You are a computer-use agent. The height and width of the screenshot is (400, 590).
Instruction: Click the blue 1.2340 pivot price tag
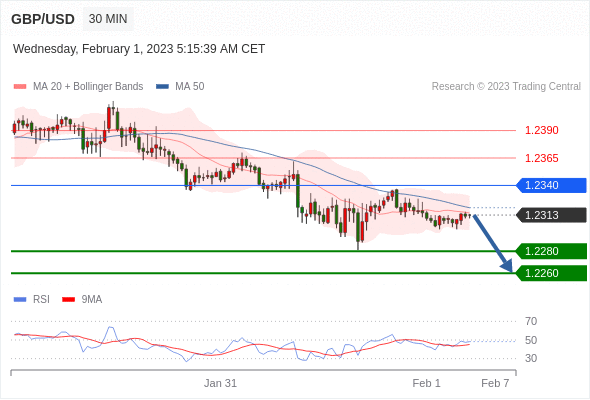[551, 185]
